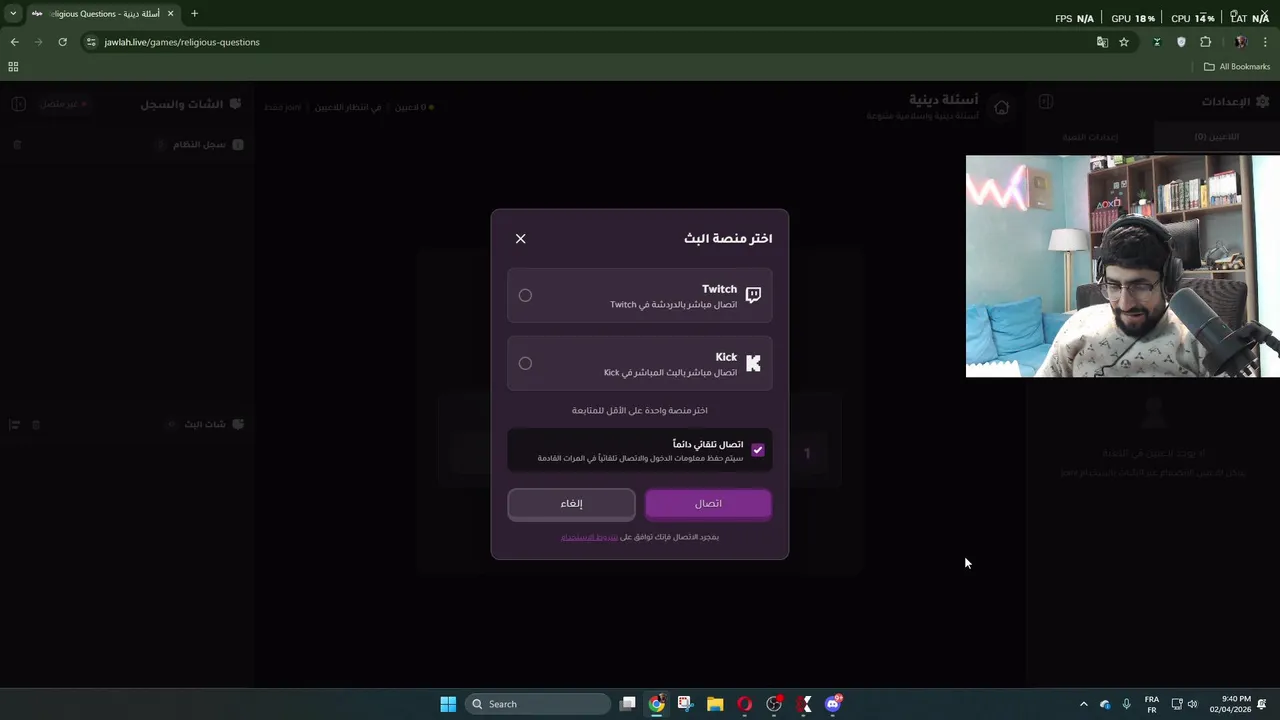Open the Windows Start menu
The width and height of the screenshot is (1280, 720).
pos(448,704)
